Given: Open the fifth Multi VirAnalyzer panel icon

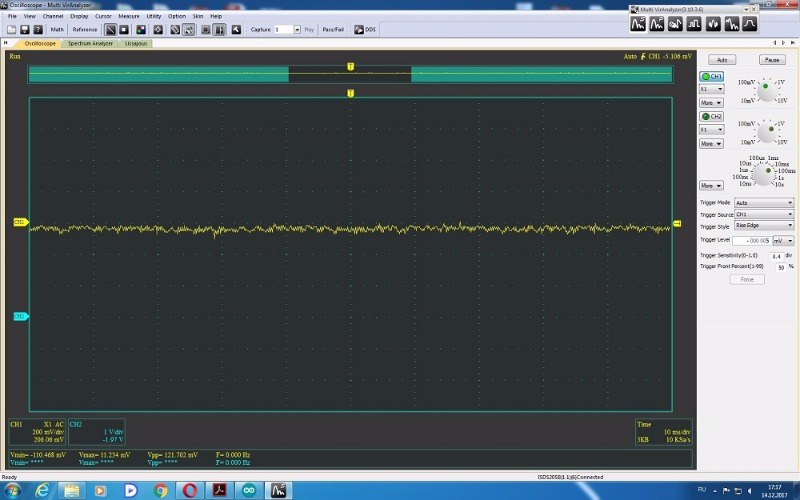Looking at the screenshot, I should point(713,23).
